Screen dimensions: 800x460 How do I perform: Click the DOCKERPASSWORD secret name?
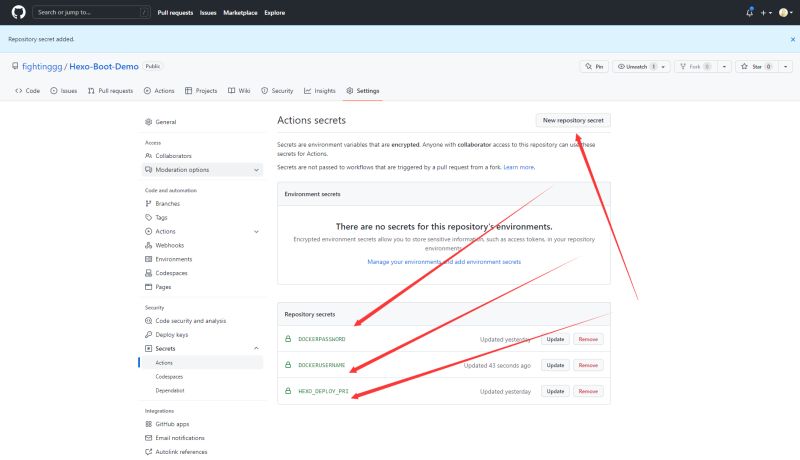321,339
